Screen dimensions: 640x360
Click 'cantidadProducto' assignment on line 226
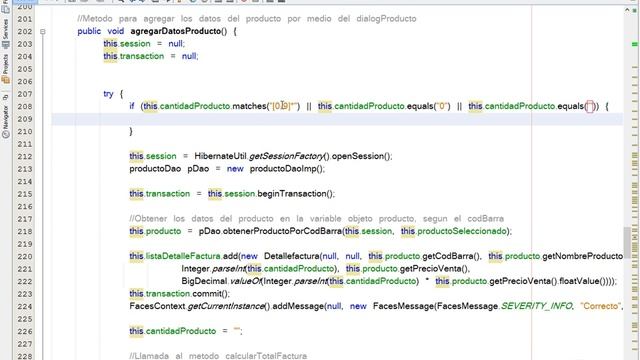coord(181,331)
